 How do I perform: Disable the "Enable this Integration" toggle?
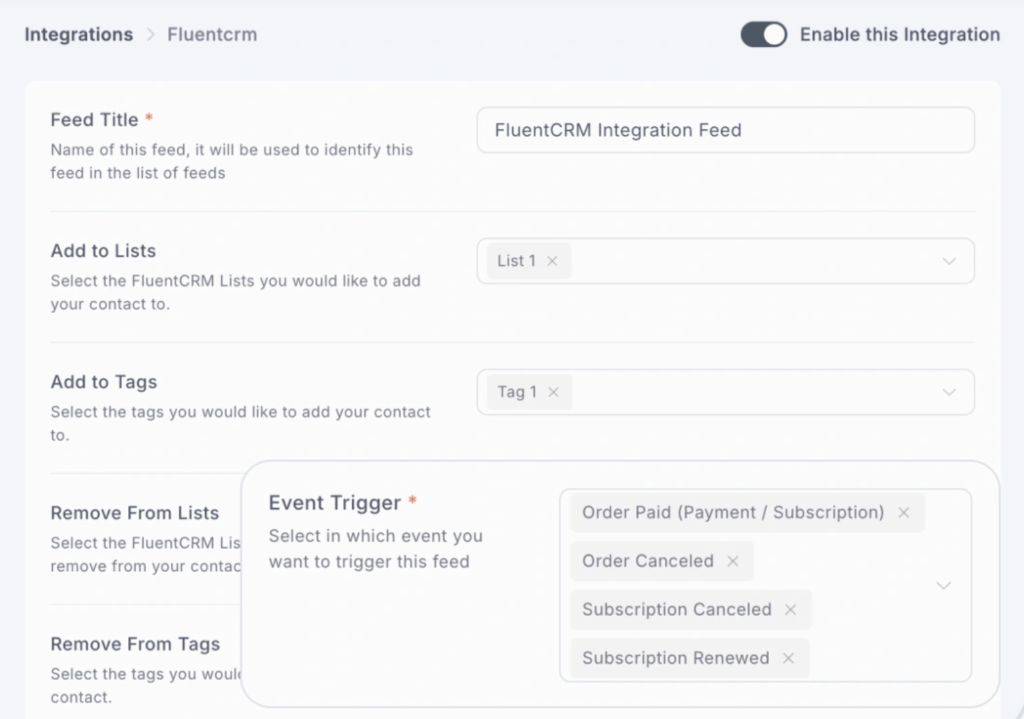click(x=763, y=34)
